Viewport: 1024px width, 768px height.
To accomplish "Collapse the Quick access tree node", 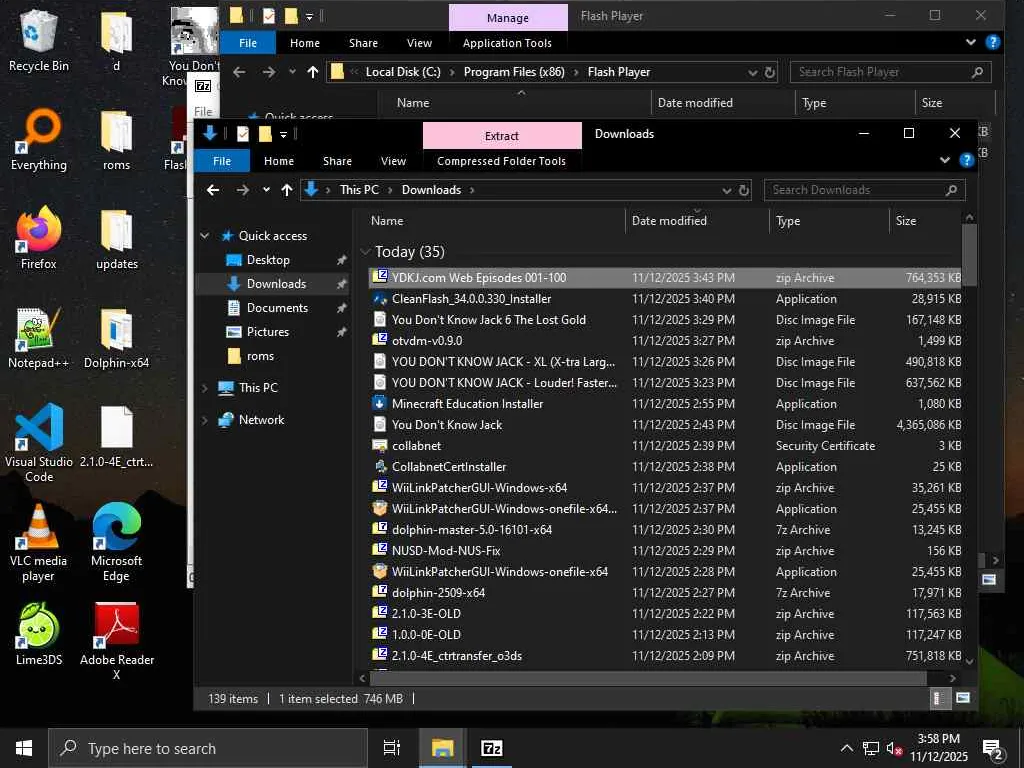I will click(205, 236).
